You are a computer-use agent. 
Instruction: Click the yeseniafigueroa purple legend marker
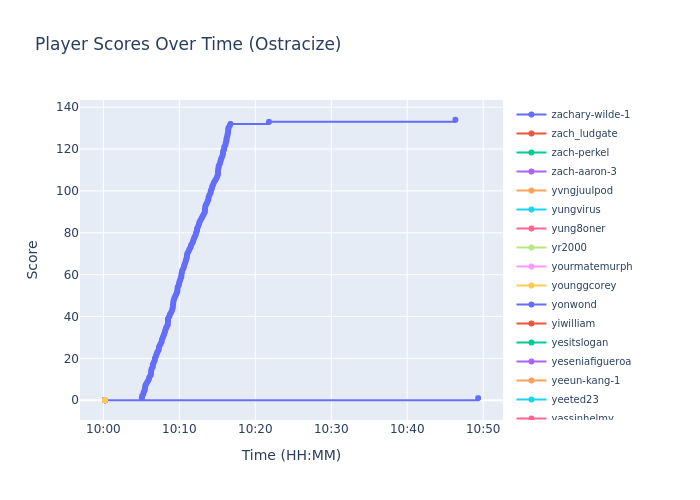pos(531,362)
